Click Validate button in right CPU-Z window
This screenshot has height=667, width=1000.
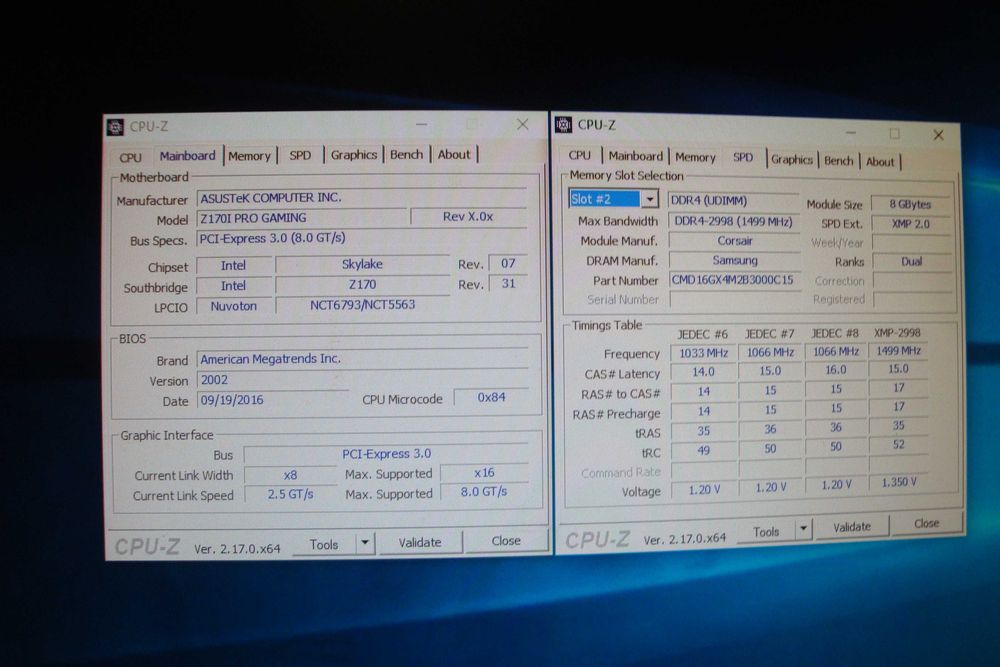pos(852,527)
